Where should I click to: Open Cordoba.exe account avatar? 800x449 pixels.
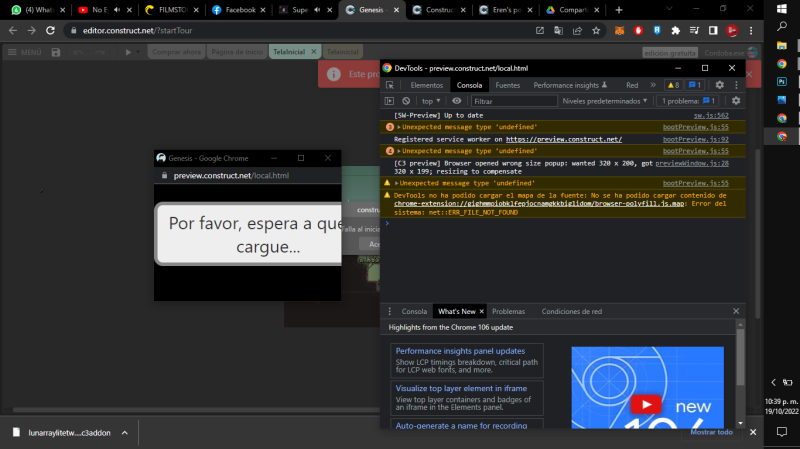(x=753, y=53)
